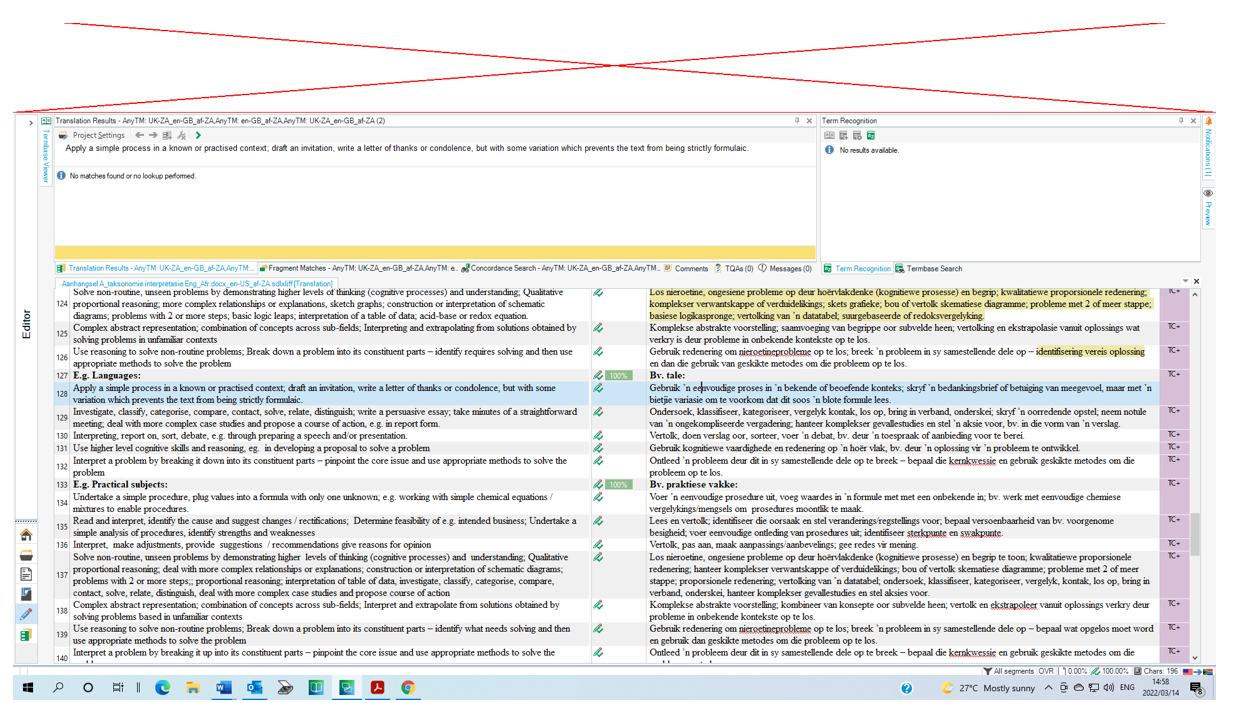Click fourth green icon in Term Recognition toolbar

(871, 135)
